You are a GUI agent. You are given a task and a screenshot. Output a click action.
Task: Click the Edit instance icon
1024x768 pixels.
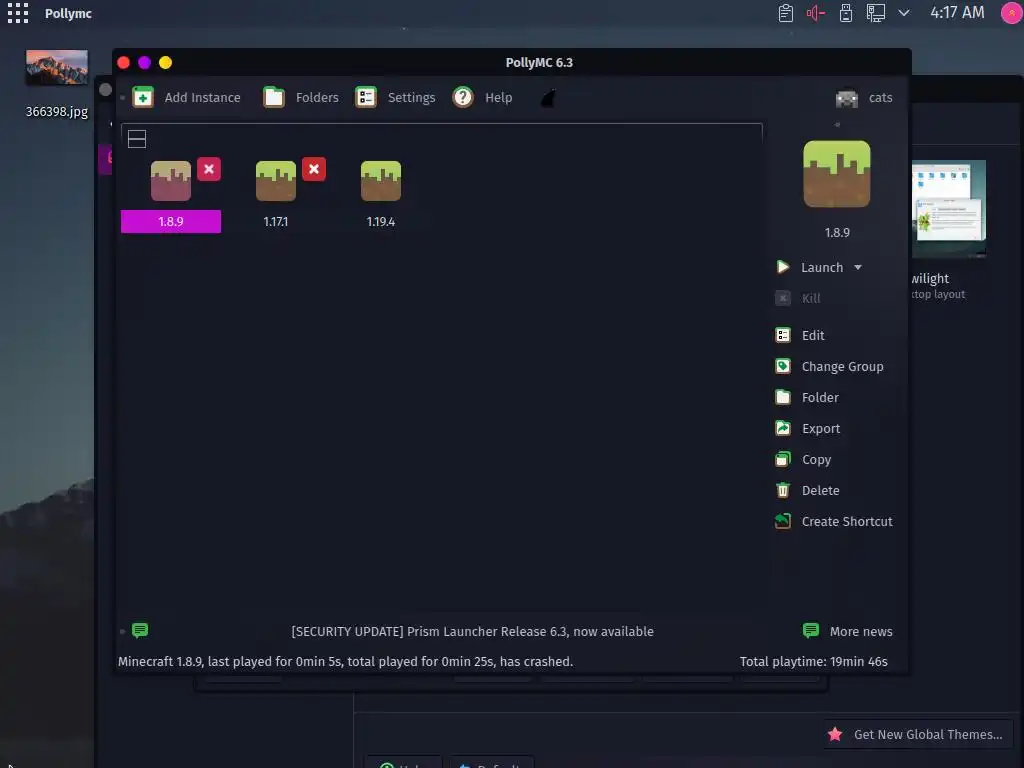click(782, 335)
